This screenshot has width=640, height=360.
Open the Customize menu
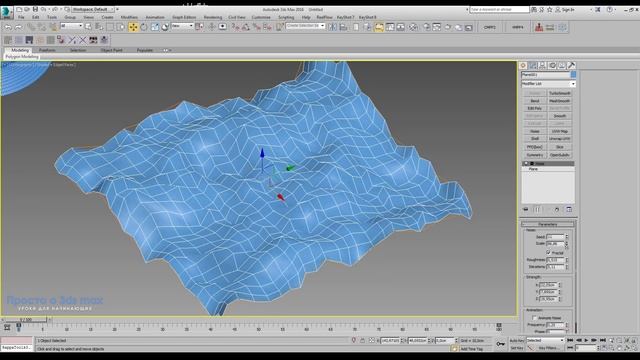tap(261, 18)
